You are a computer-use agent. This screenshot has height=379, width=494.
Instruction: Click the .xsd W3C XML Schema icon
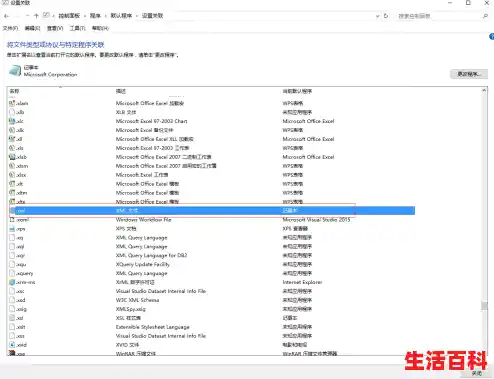pos(12,300)
